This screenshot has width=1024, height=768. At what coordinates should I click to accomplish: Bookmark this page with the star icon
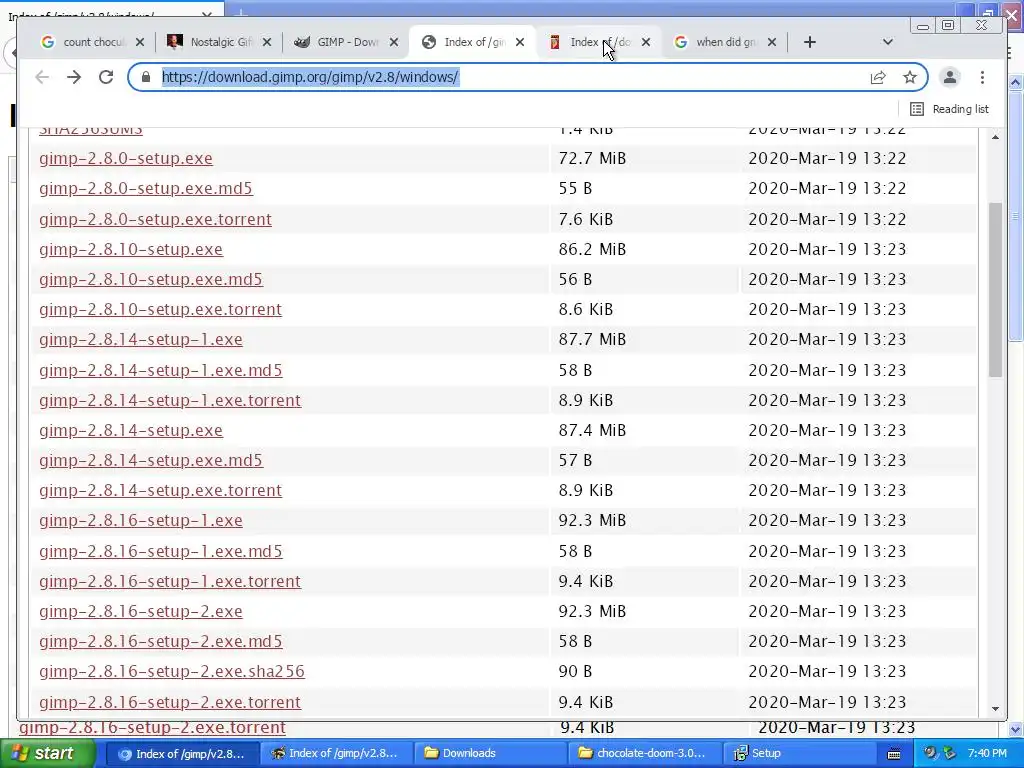[910, 78]
